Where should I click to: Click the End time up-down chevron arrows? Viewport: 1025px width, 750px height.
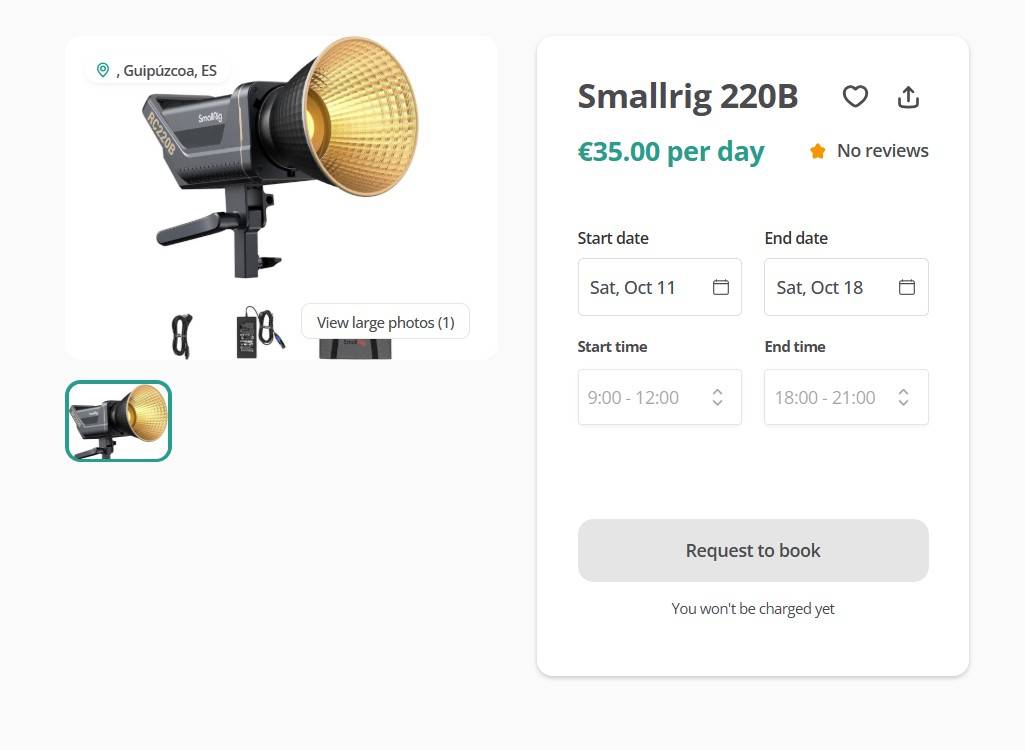point(903,397)
